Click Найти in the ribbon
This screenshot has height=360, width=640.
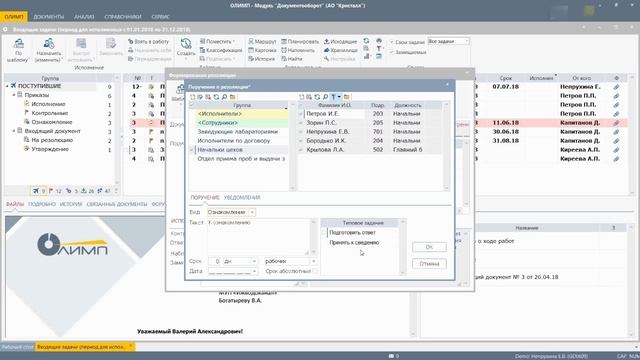[292, 59]
